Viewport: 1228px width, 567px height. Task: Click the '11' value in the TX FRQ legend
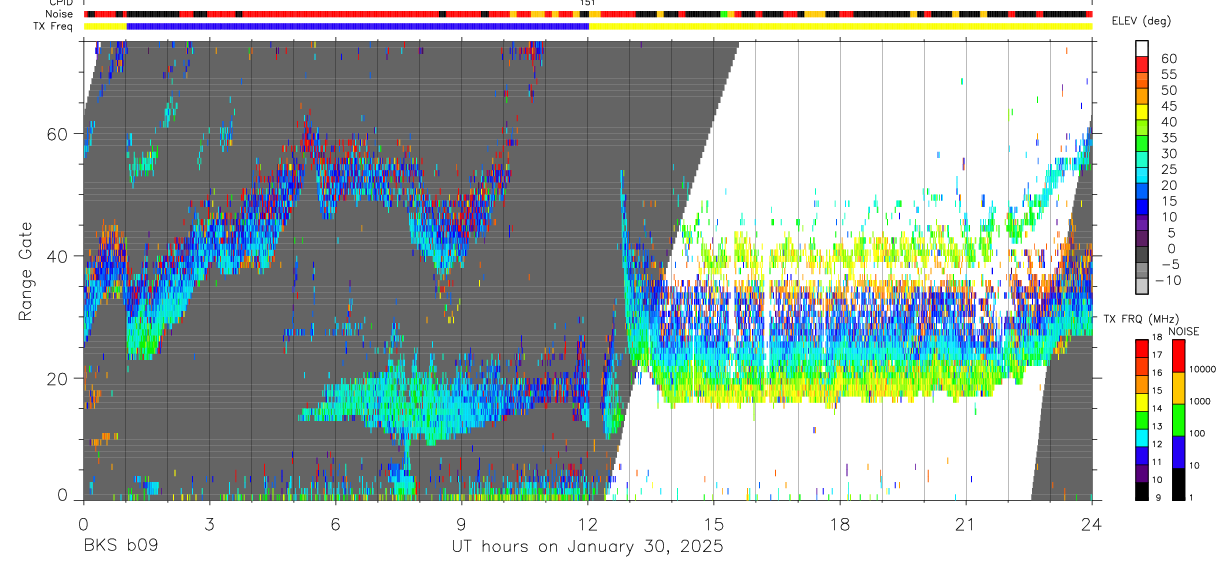(1157, 462)
